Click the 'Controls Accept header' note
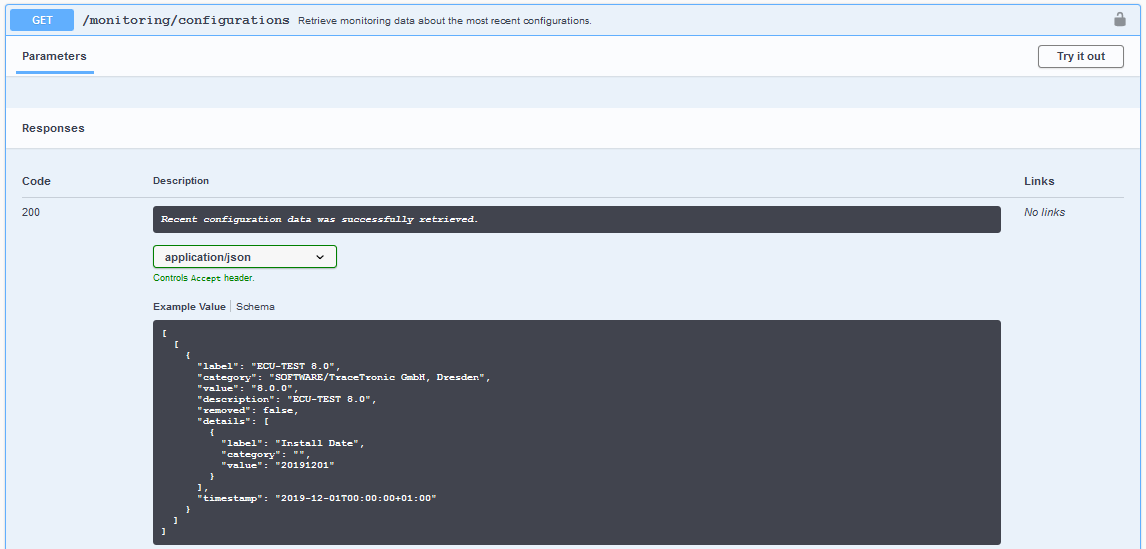The image size is (1146, 549). 203,278
